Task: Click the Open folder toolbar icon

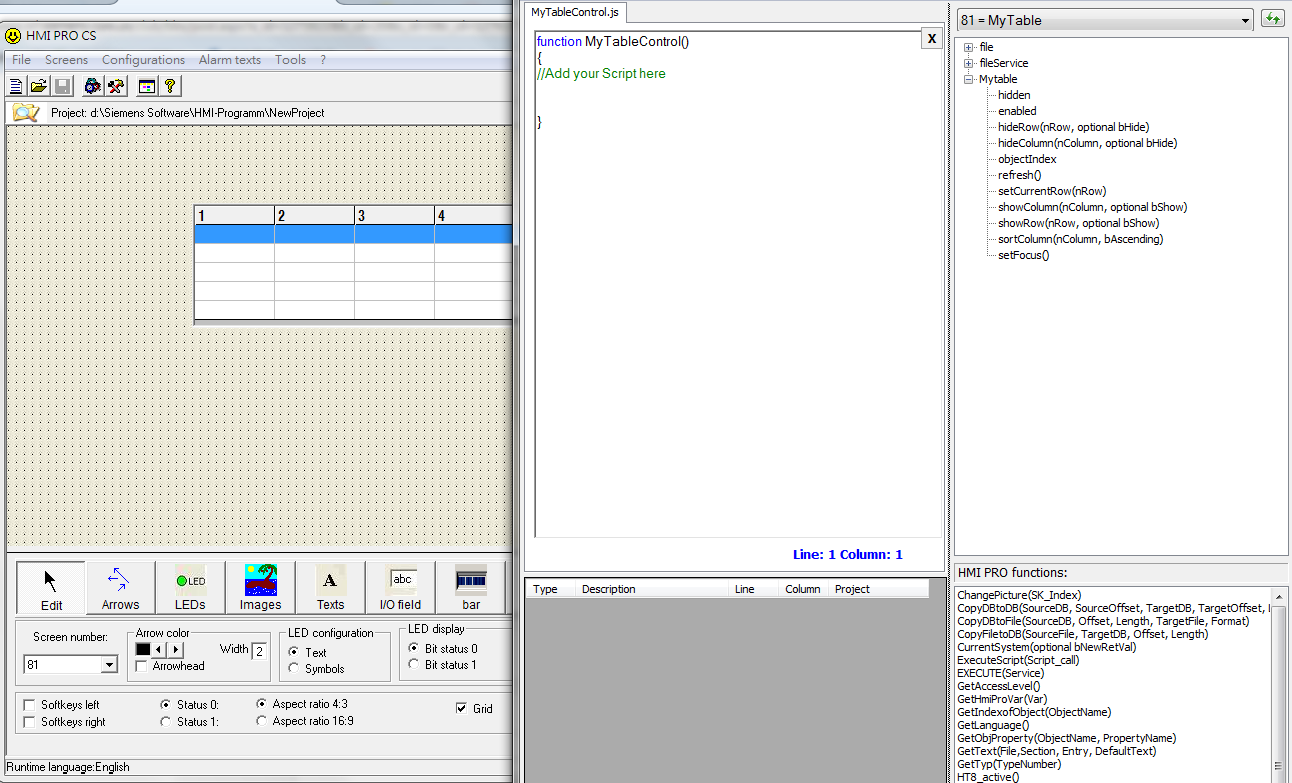Action: coord(38,86)
